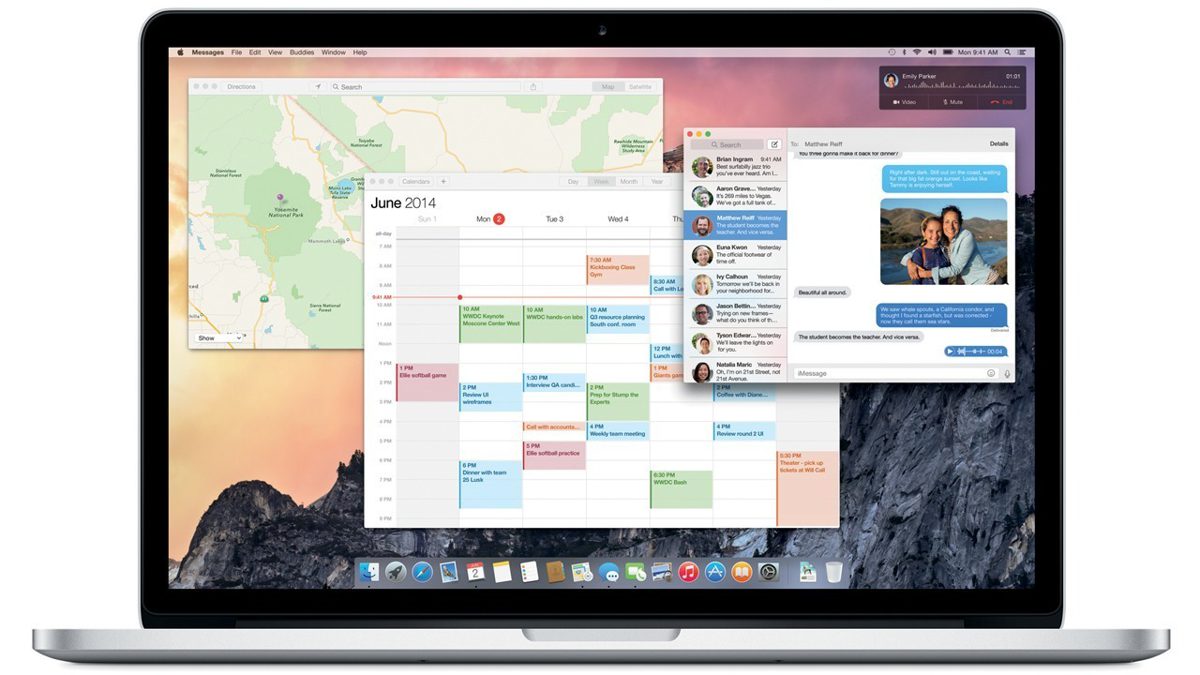Switch Calendar to Month view
Viewport: 1200px width, 675px height.
(628, 181)
